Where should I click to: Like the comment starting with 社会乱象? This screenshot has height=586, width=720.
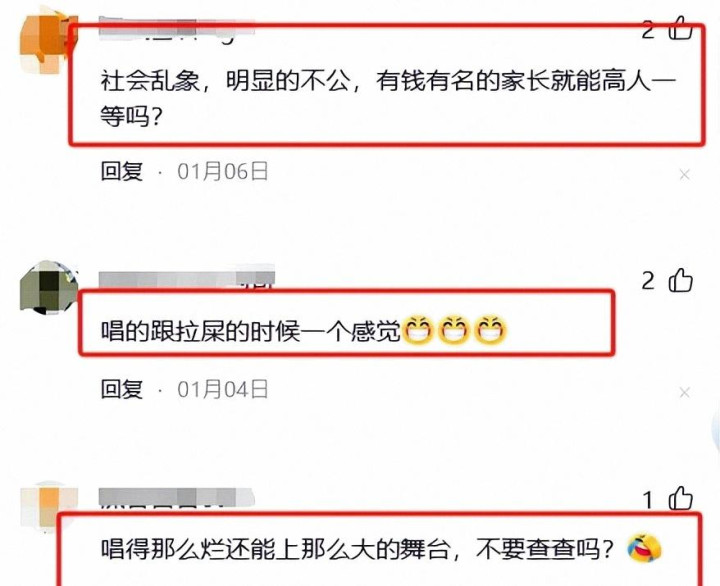680,28
